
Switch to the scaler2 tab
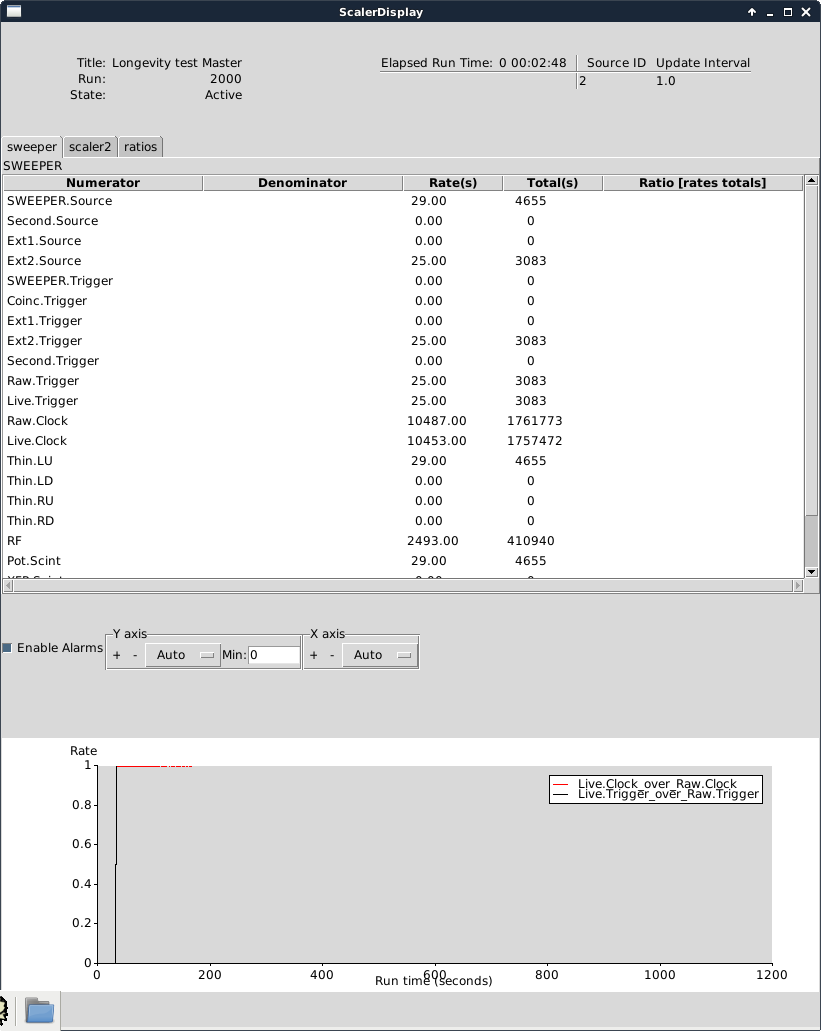pyautogui.click(x=90, y=147)
